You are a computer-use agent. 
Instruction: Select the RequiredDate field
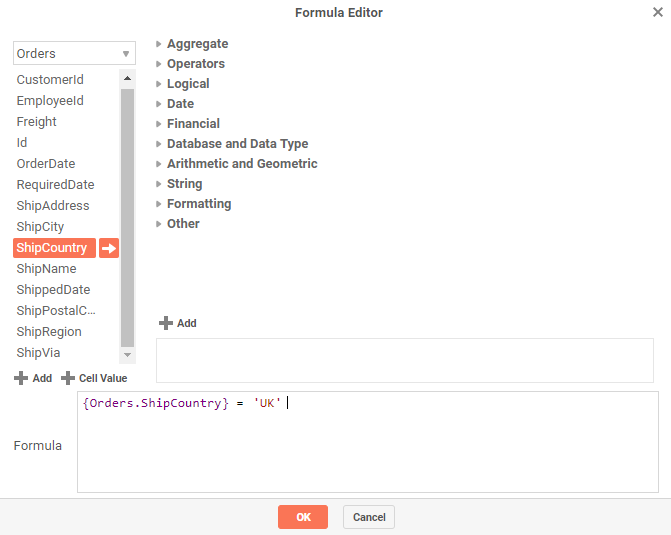pyautogui.click(x=55, y=184)
